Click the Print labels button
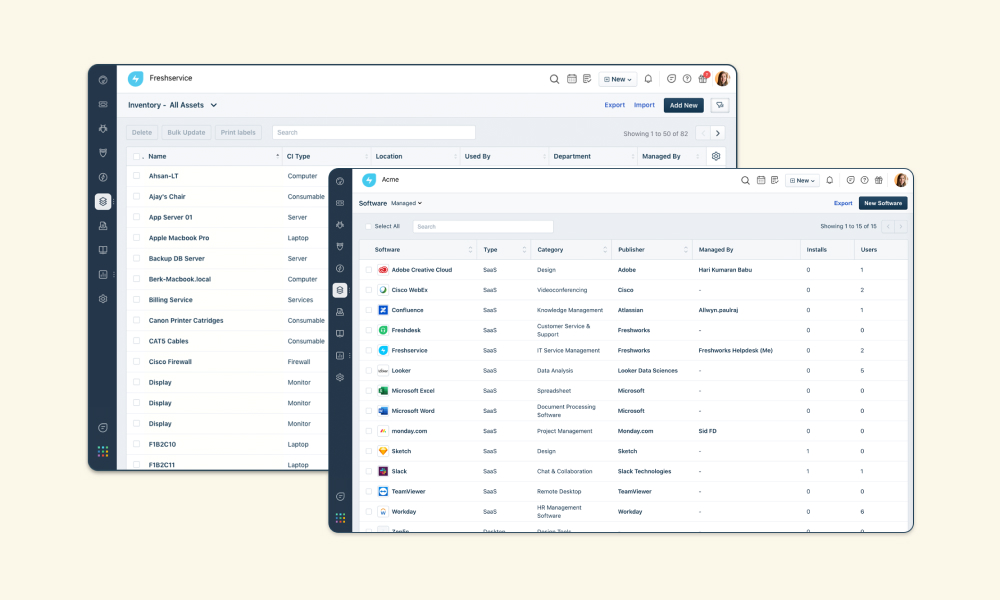 coord(238,133)
